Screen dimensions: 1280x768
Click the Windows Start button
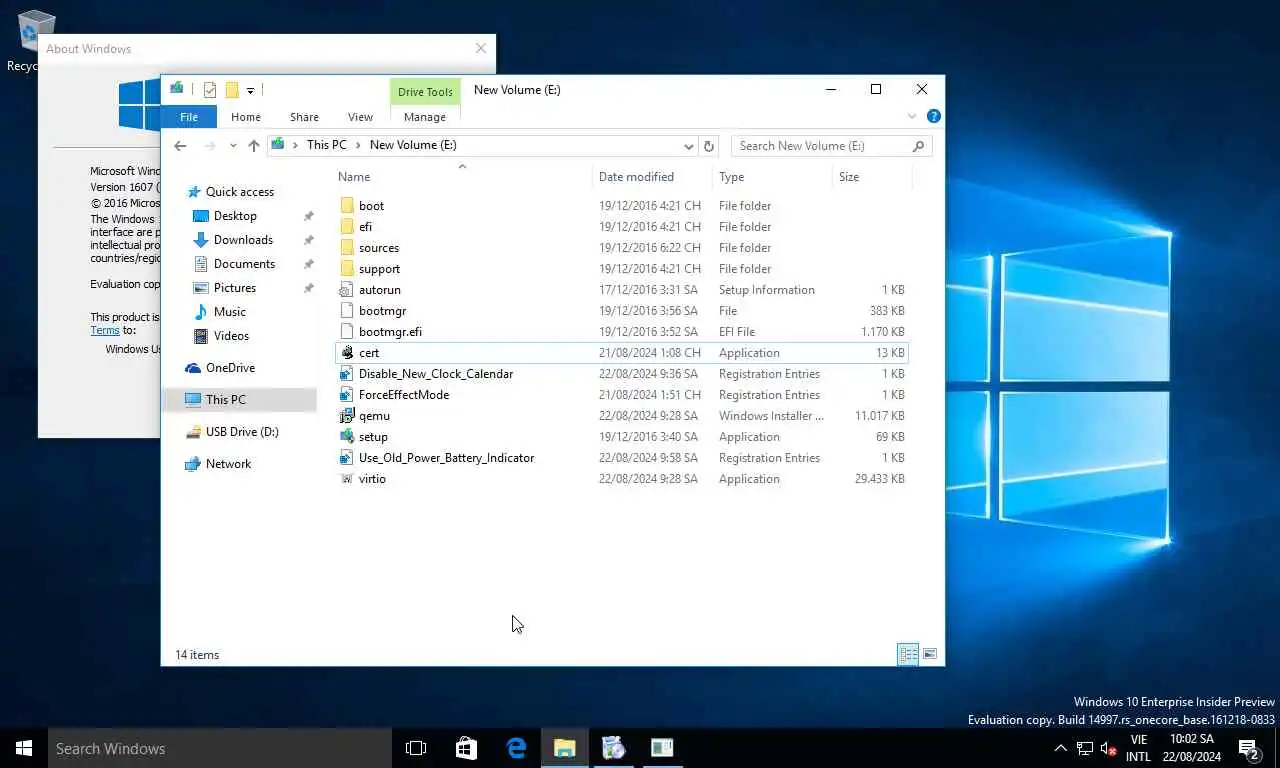(x=24, y=748)
